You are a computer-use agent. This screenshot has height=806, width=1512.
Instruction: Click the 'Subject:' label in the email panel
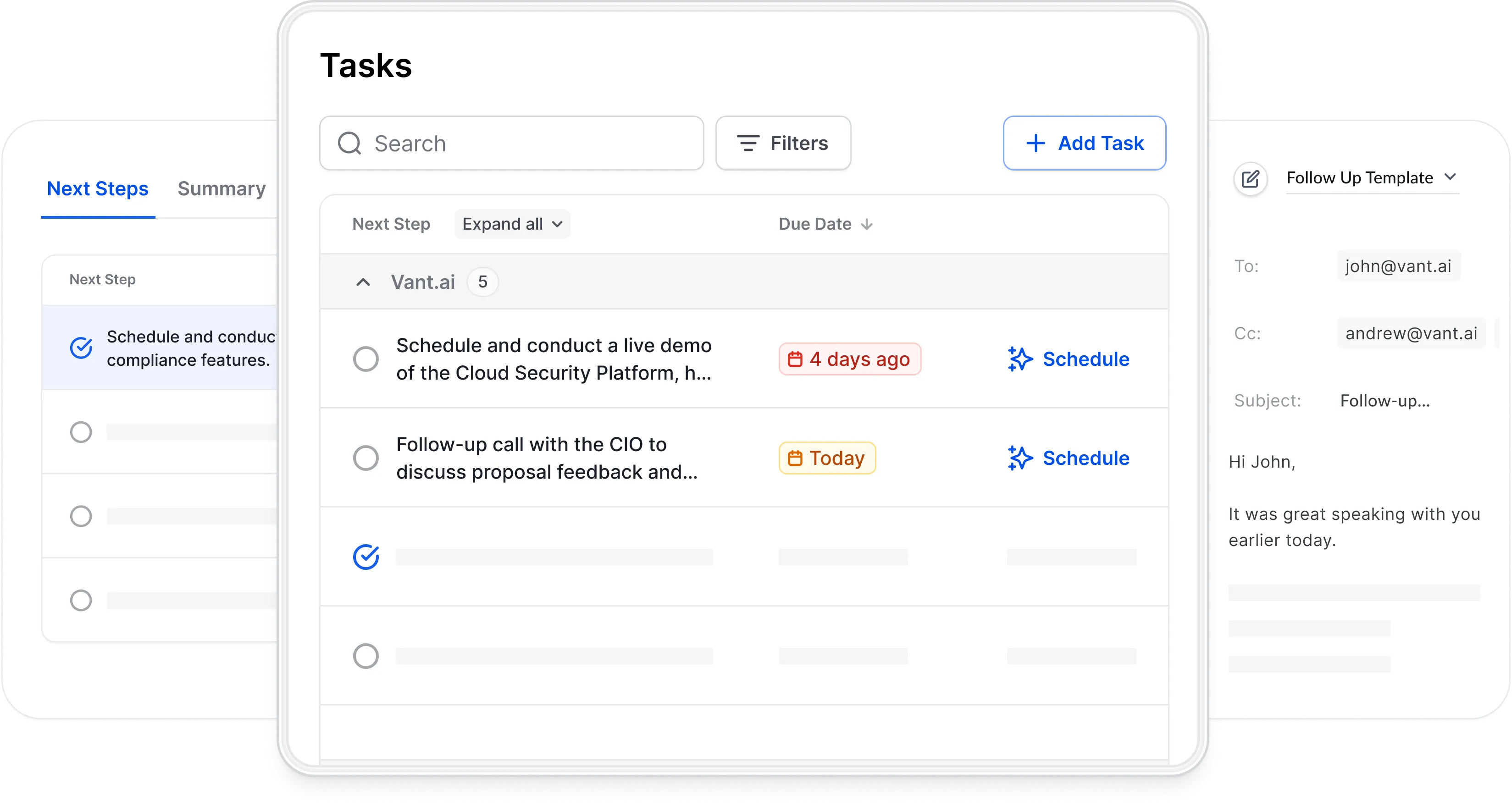tap(1267, 401)
